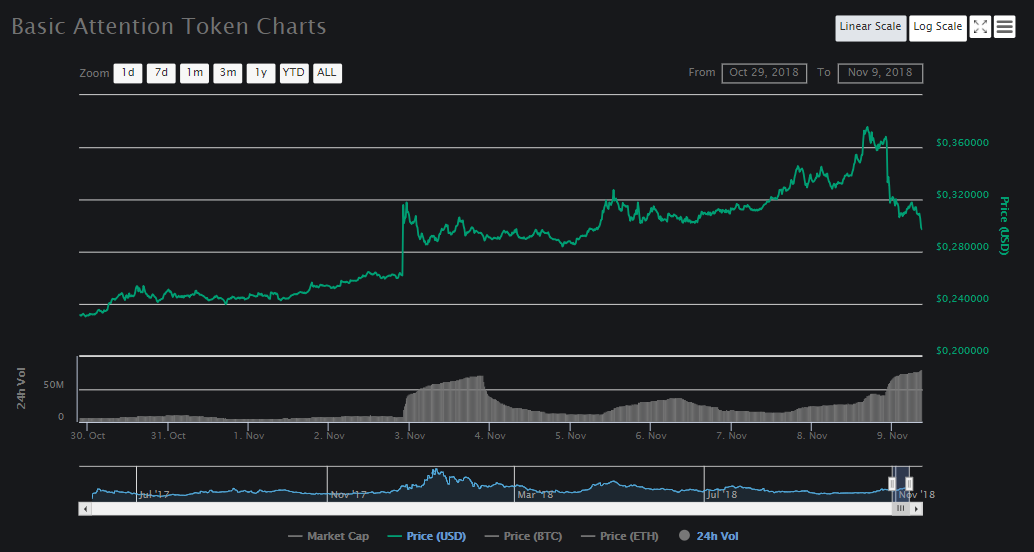Viewport: 1034px width, 552px height.
Task: Click the navigator scrollbar track
Action: (491, 509)
